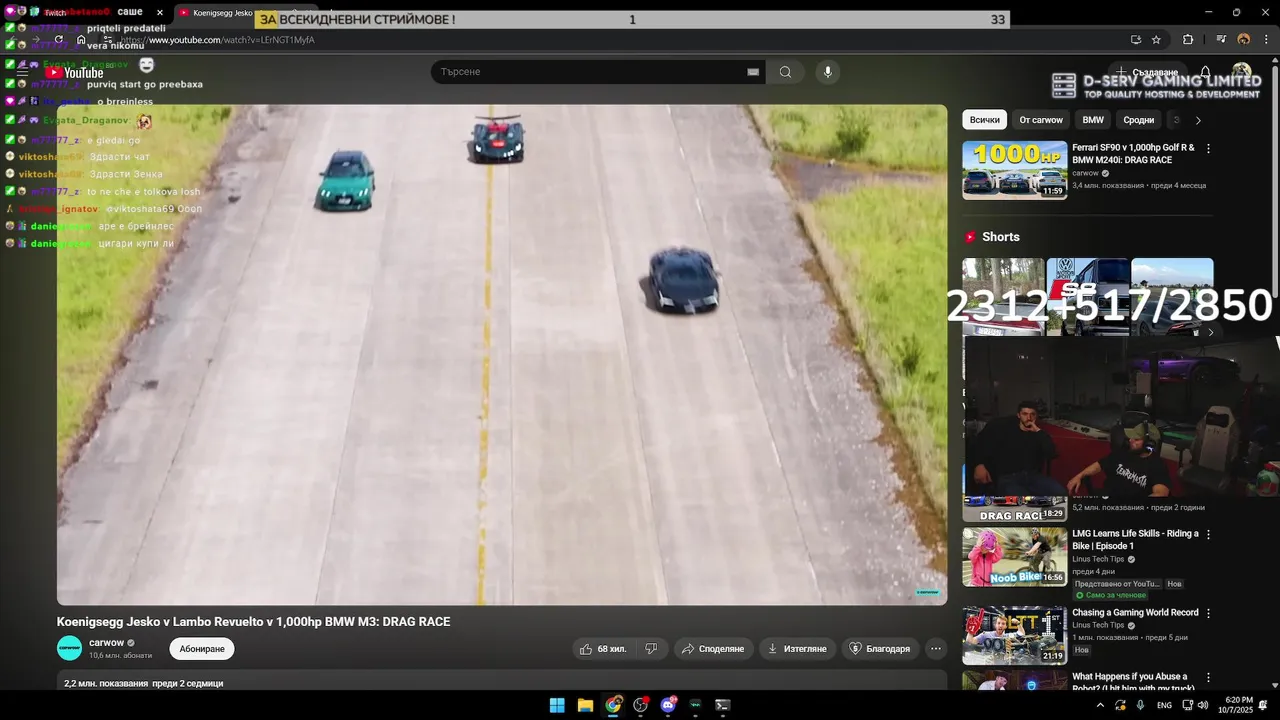The image size is (1280, 720).
Task: Open Chasing a Gaming World Record title
Action: tap(1135, 612)
